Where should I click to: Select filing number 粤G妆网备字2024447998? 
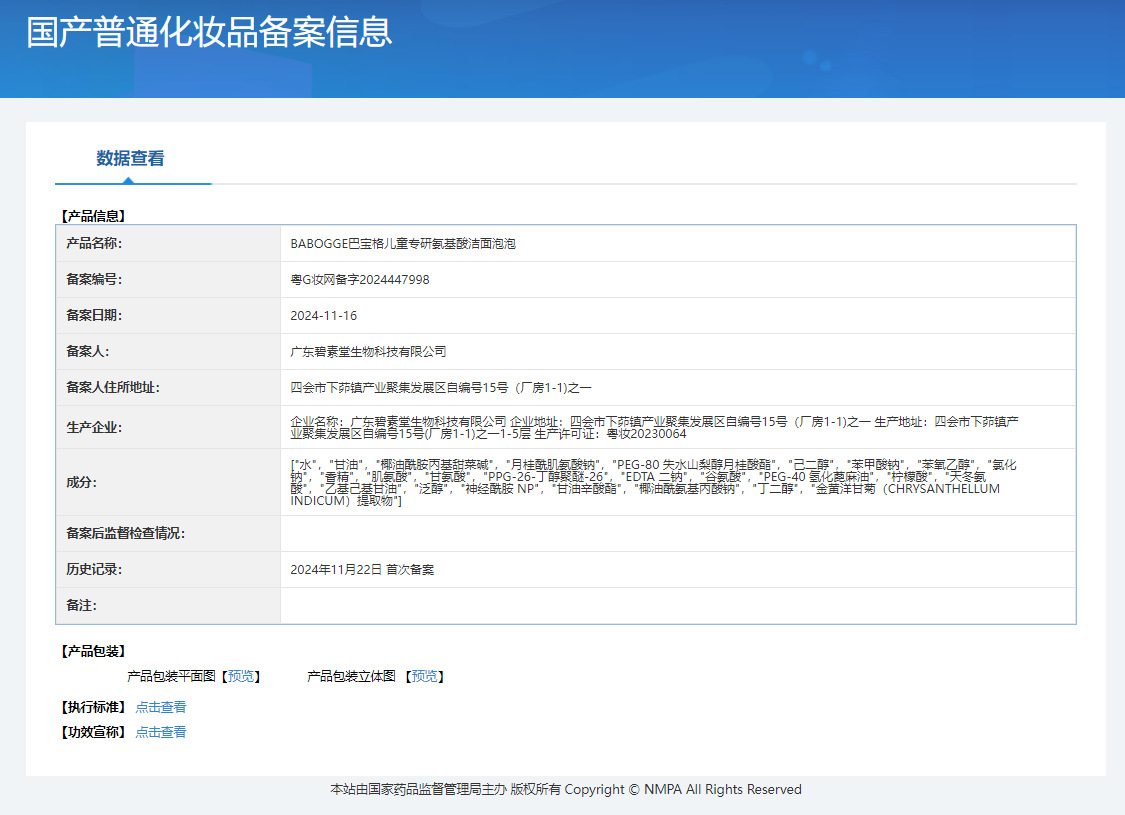point(359,280)
